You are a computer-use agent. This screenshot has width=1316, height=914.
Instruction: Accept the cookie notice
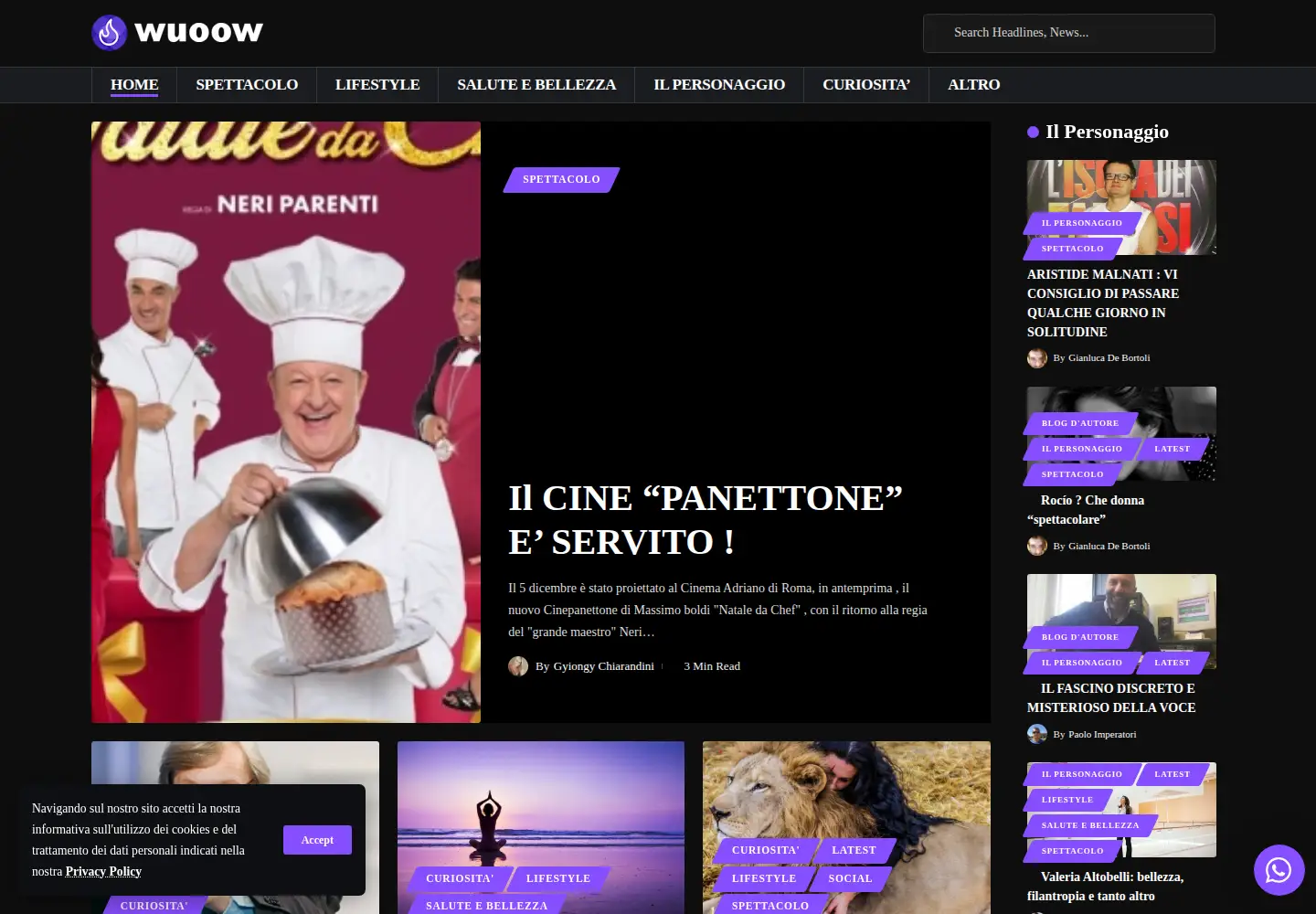point(317,840)
